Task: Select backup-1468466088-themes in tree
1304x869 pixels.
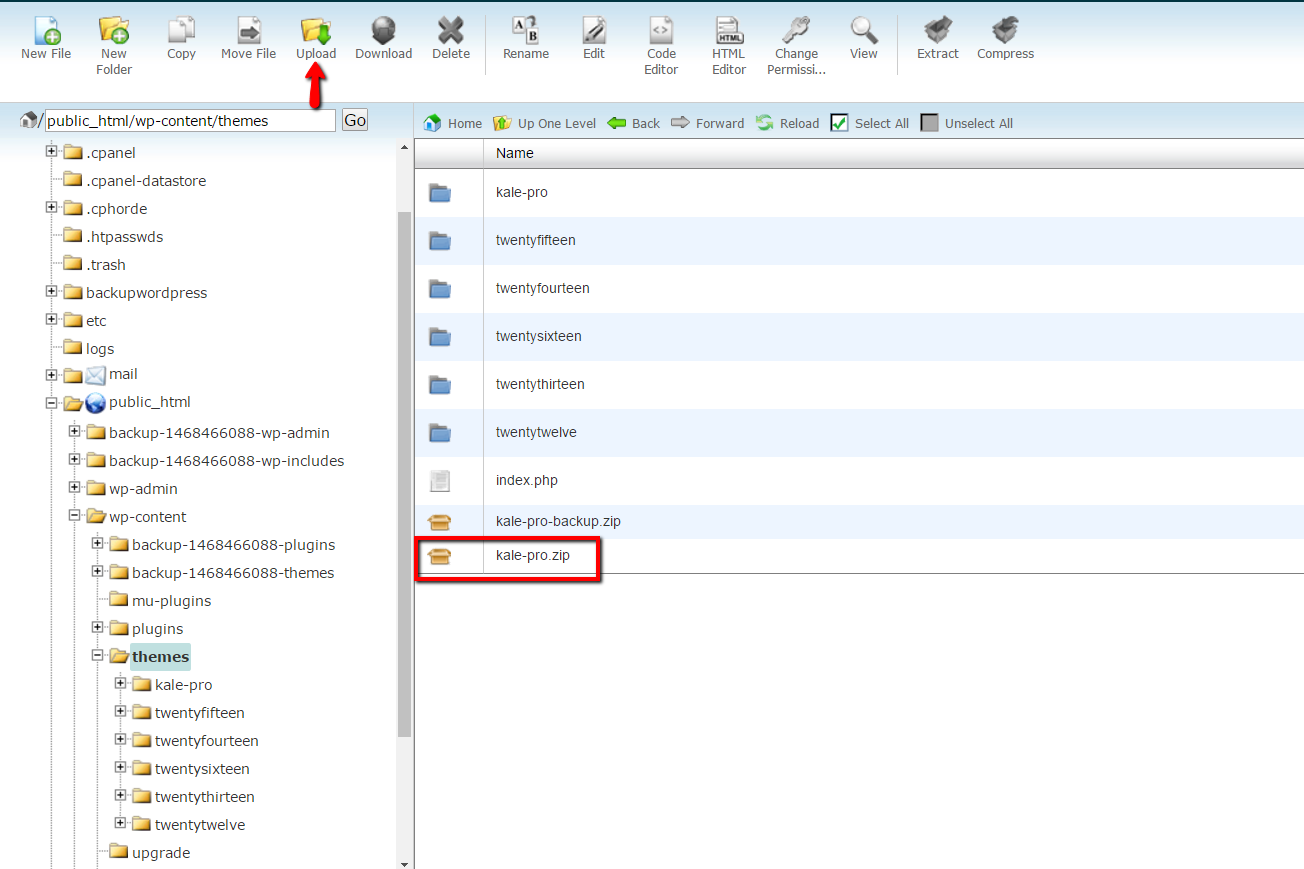Action: click(x=233, y=572)
